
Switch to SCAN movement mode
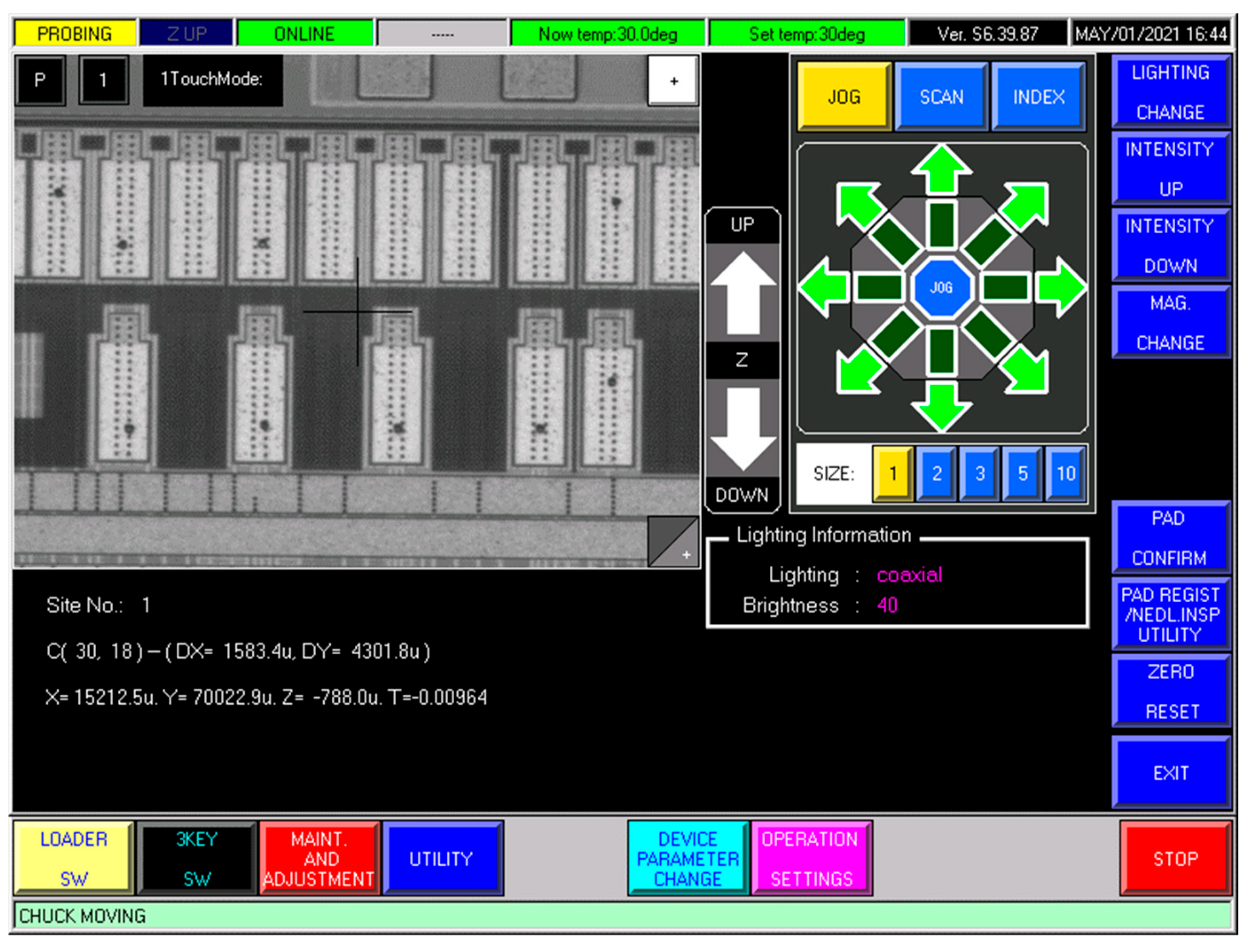tap(942, 97)
